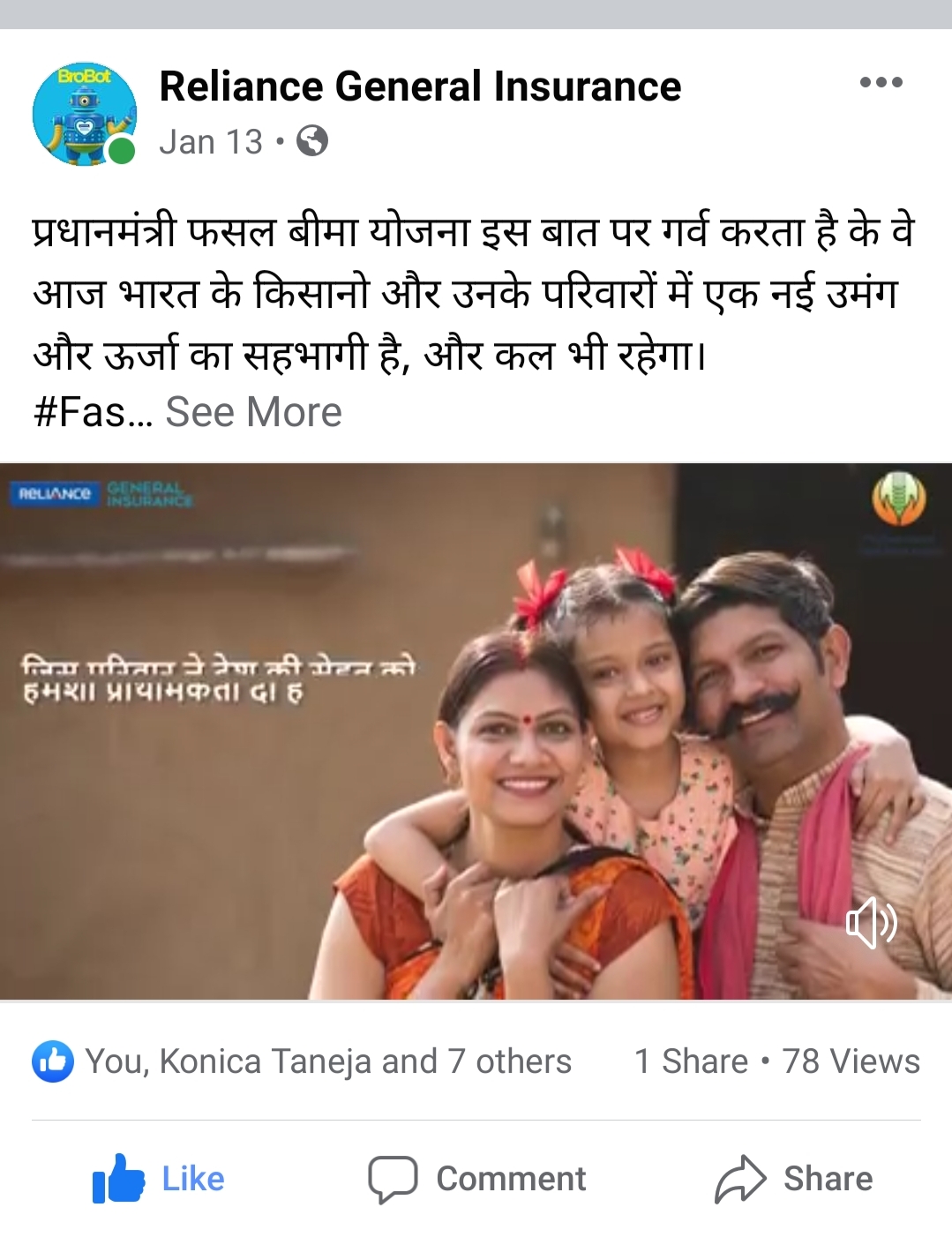Screen dimensions: 952x1237
Task: Click the Comment speech bubble icon
Action: (x=393, y=1180)
